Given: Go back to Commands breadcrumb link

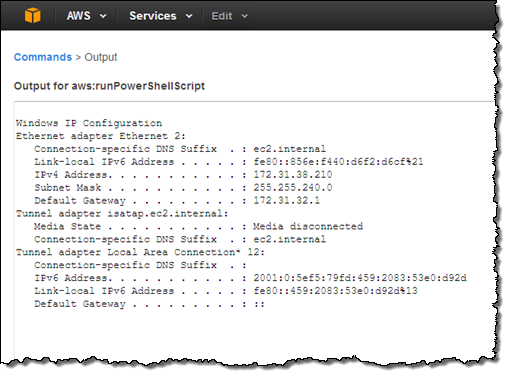Looking at the screenshot, I should (x=43, y=57).
